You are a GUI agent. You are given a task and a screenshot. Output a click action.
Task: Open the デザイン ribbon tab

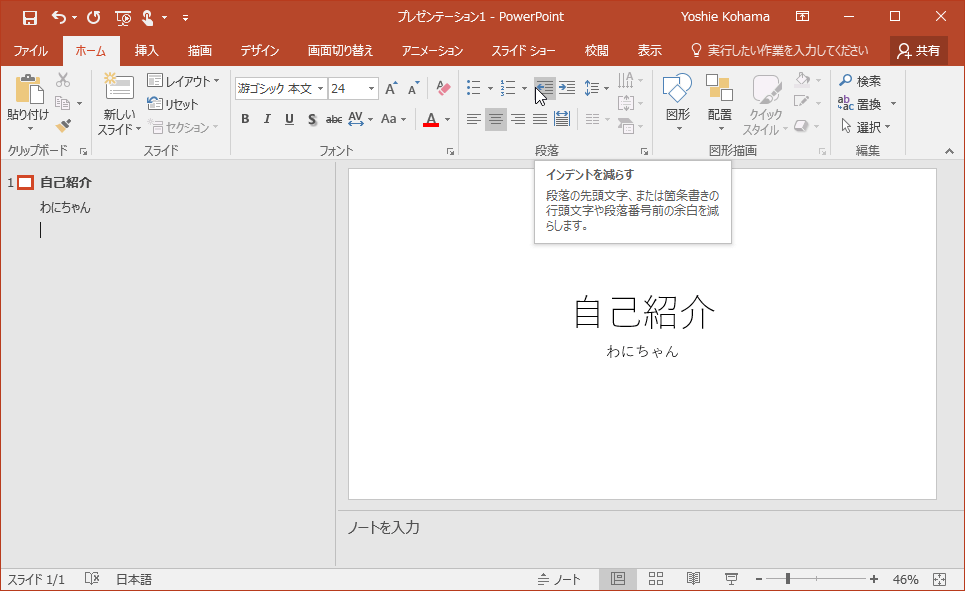(x=259, y=50)
